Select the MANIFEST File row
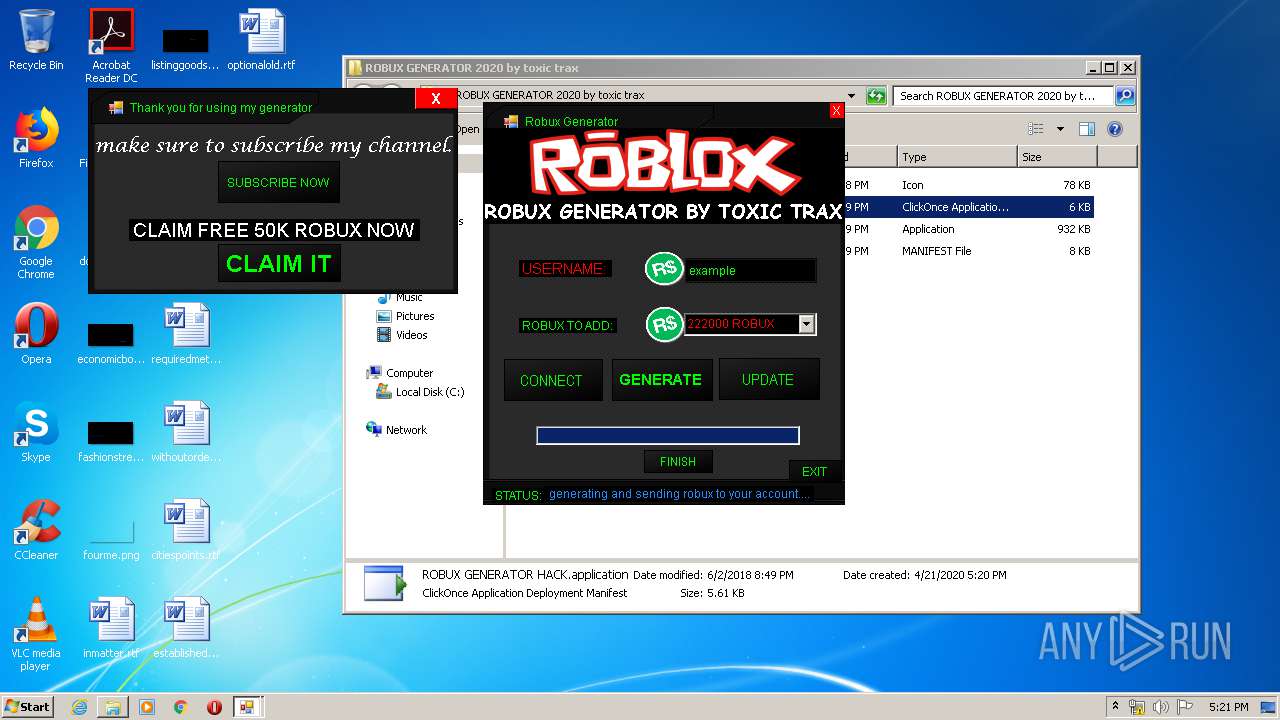Screen dimensions: 1280x720 [x=968, y=251]
